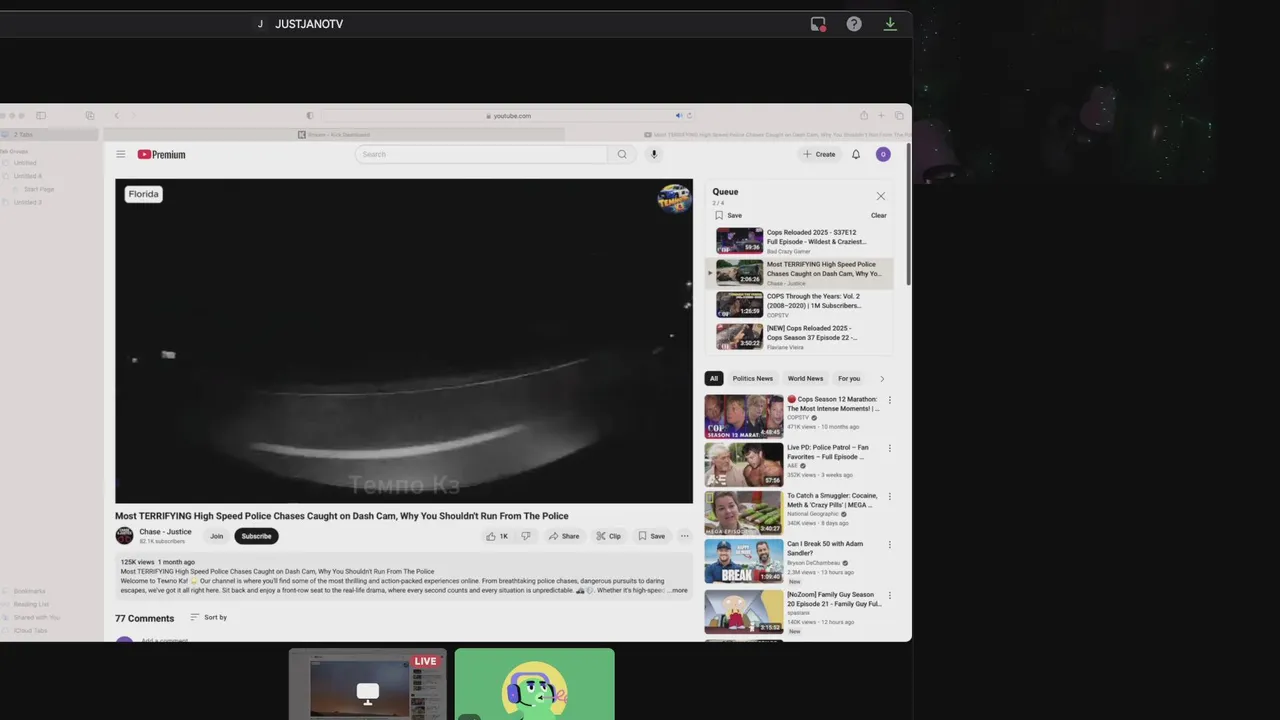The width and height of the screenshot is (1280, 720).
Task: Open Reading List in Safari sidebar
Action: [x=31, y=604]
